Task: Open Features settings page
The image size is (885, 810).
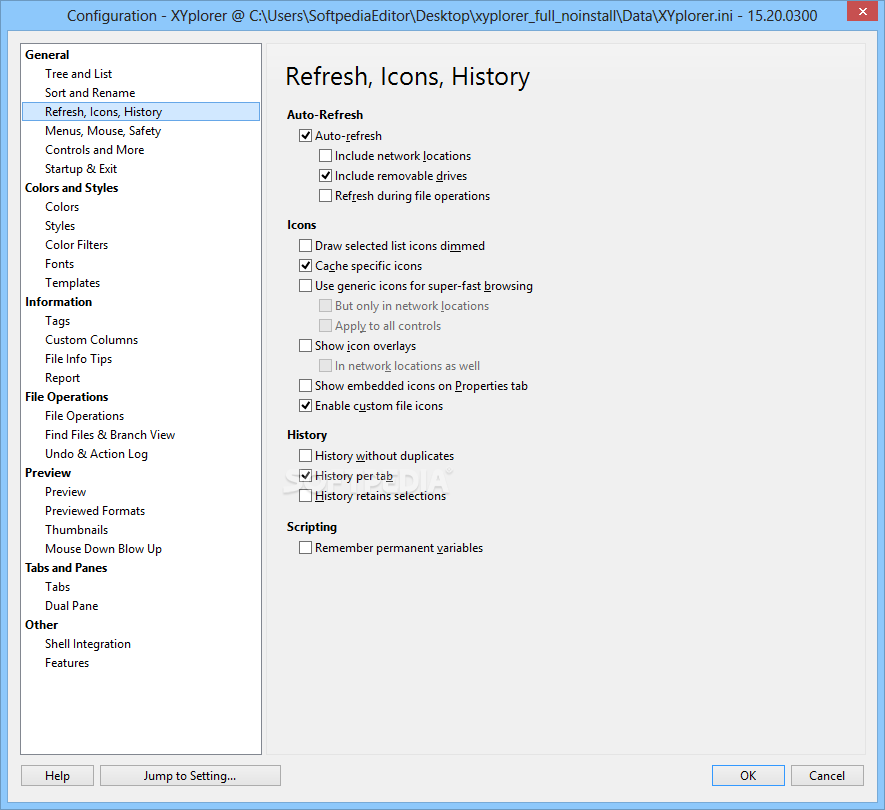Action: pyautogui.click(x=67, y=663)
